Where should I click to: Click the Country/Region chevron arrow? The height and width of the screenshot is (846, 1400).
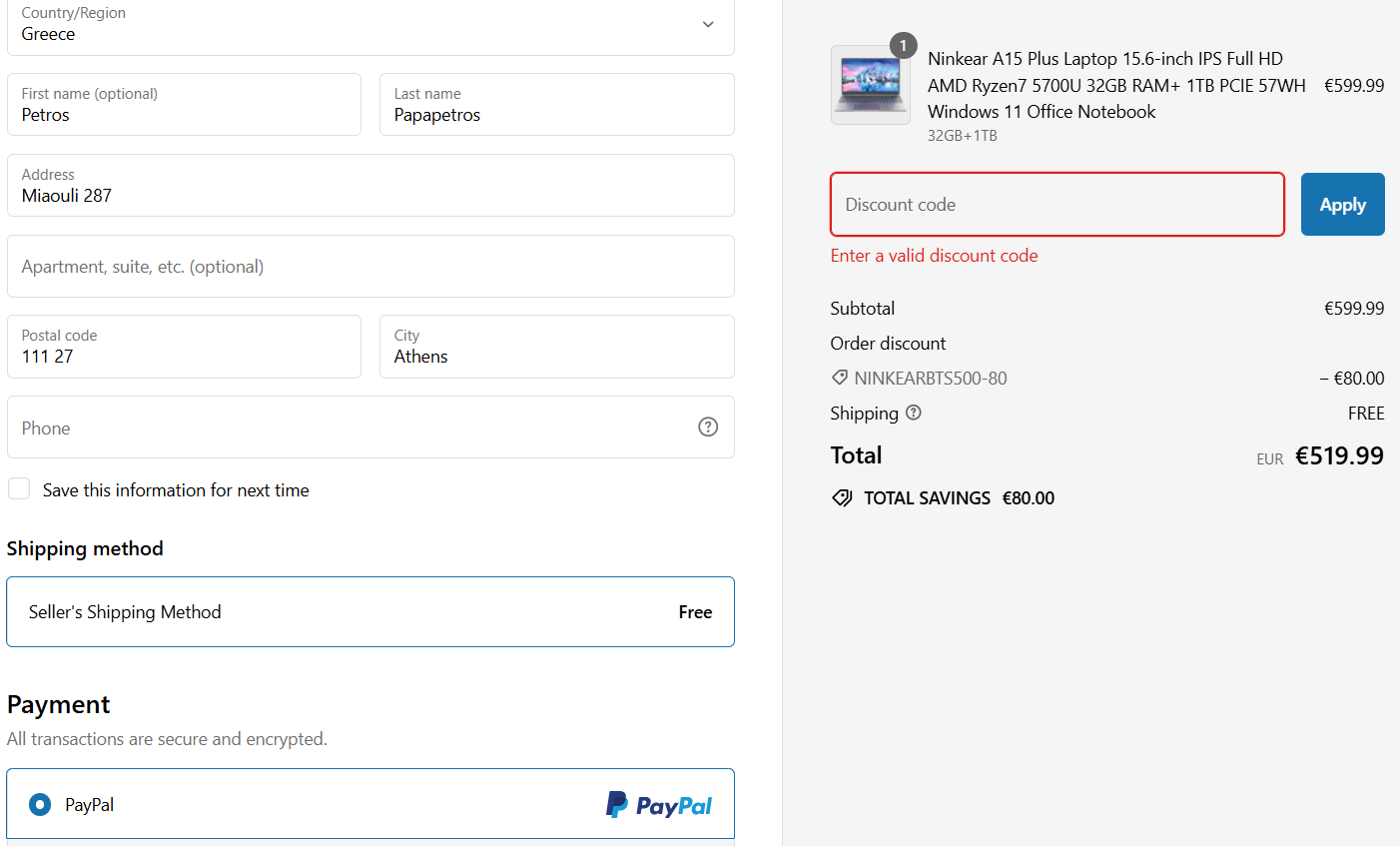click(708, 24)
